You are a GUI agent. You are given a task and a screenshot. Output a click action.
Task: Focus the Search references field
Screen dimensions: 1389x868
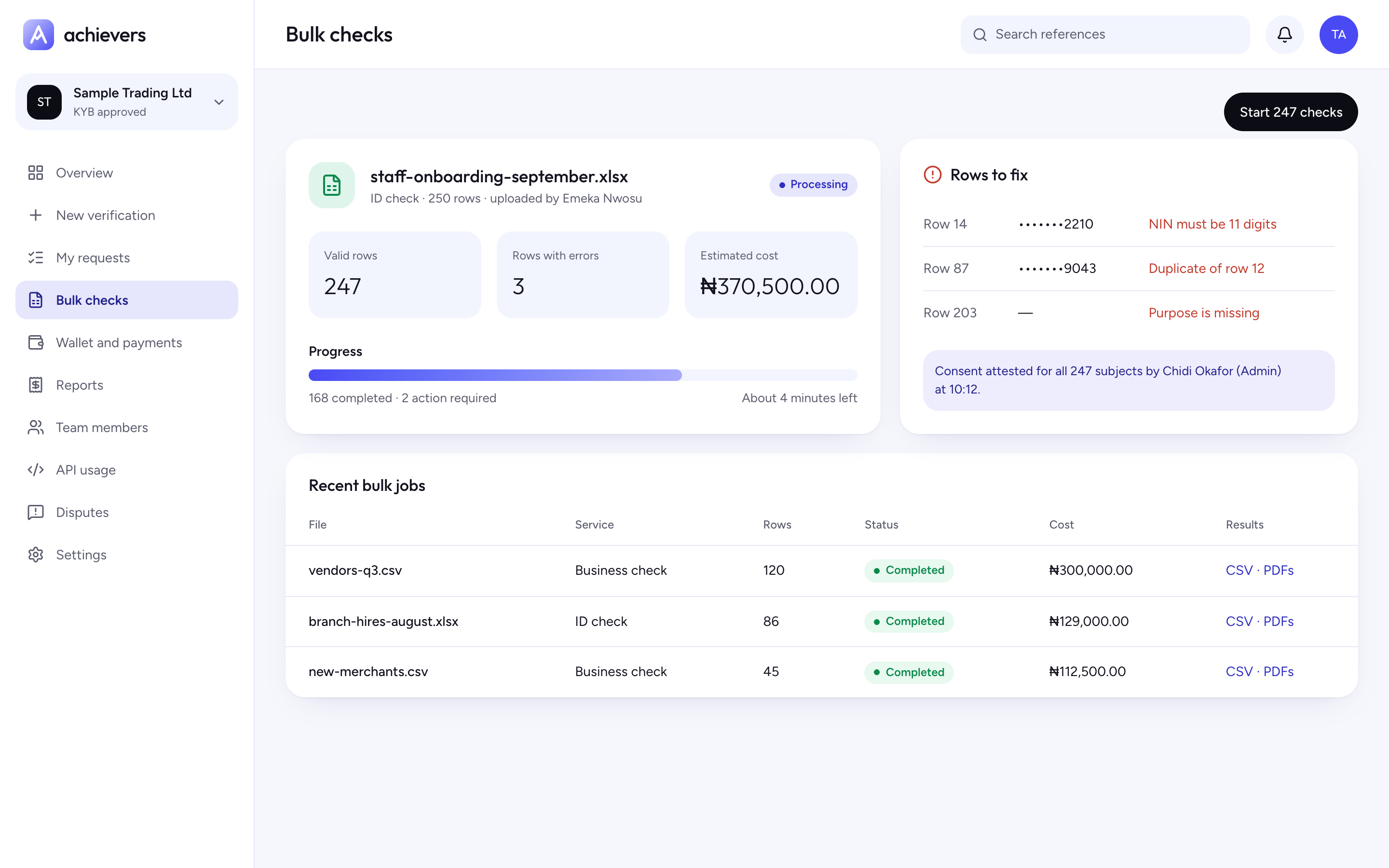click(x=1105, y=34)
